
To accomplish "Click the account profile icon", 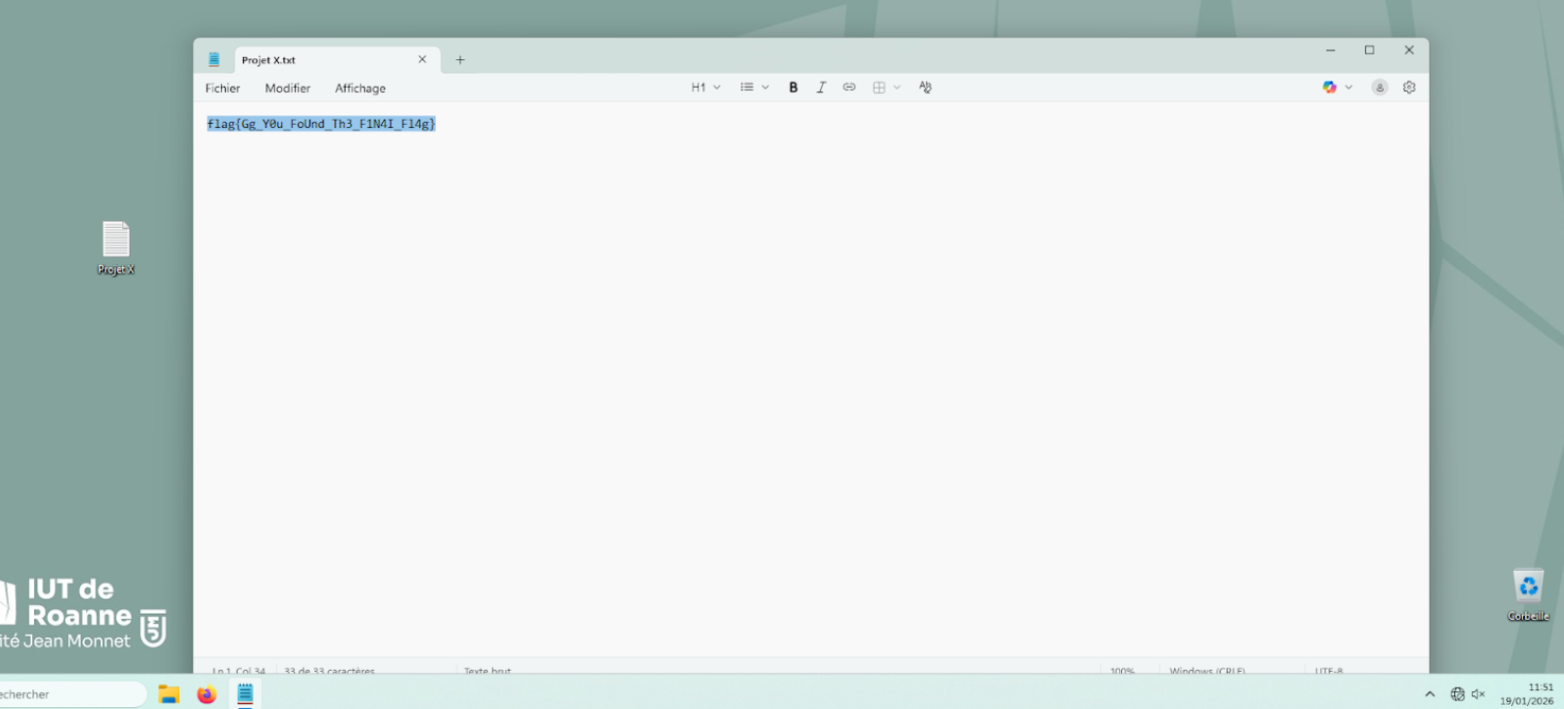I will pyautogui.click(x=1380, y=88).
